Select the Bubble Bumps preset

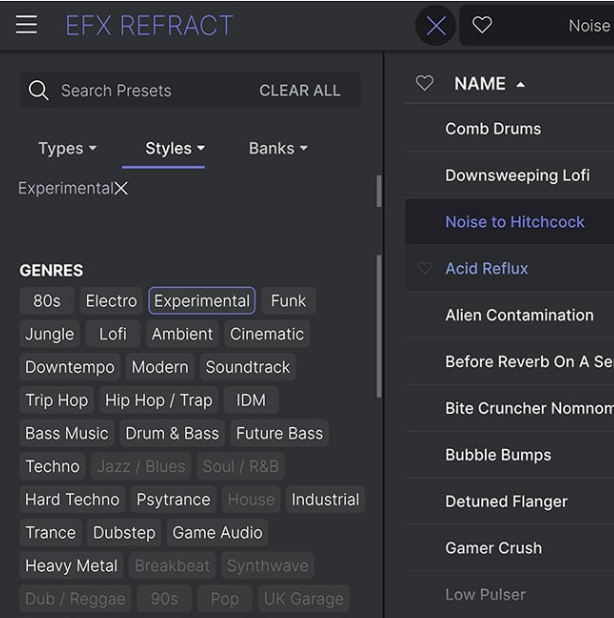tap(498, 455)
